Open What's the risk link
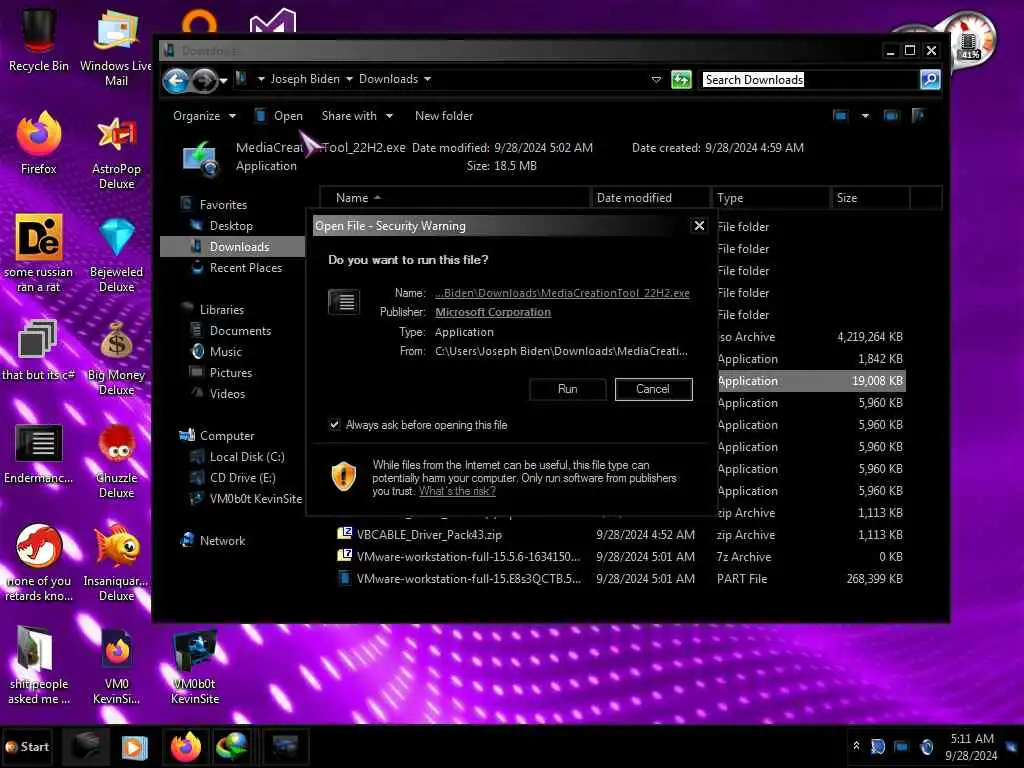The height and width of the screenshot is (768, 1024). point(457,491)
